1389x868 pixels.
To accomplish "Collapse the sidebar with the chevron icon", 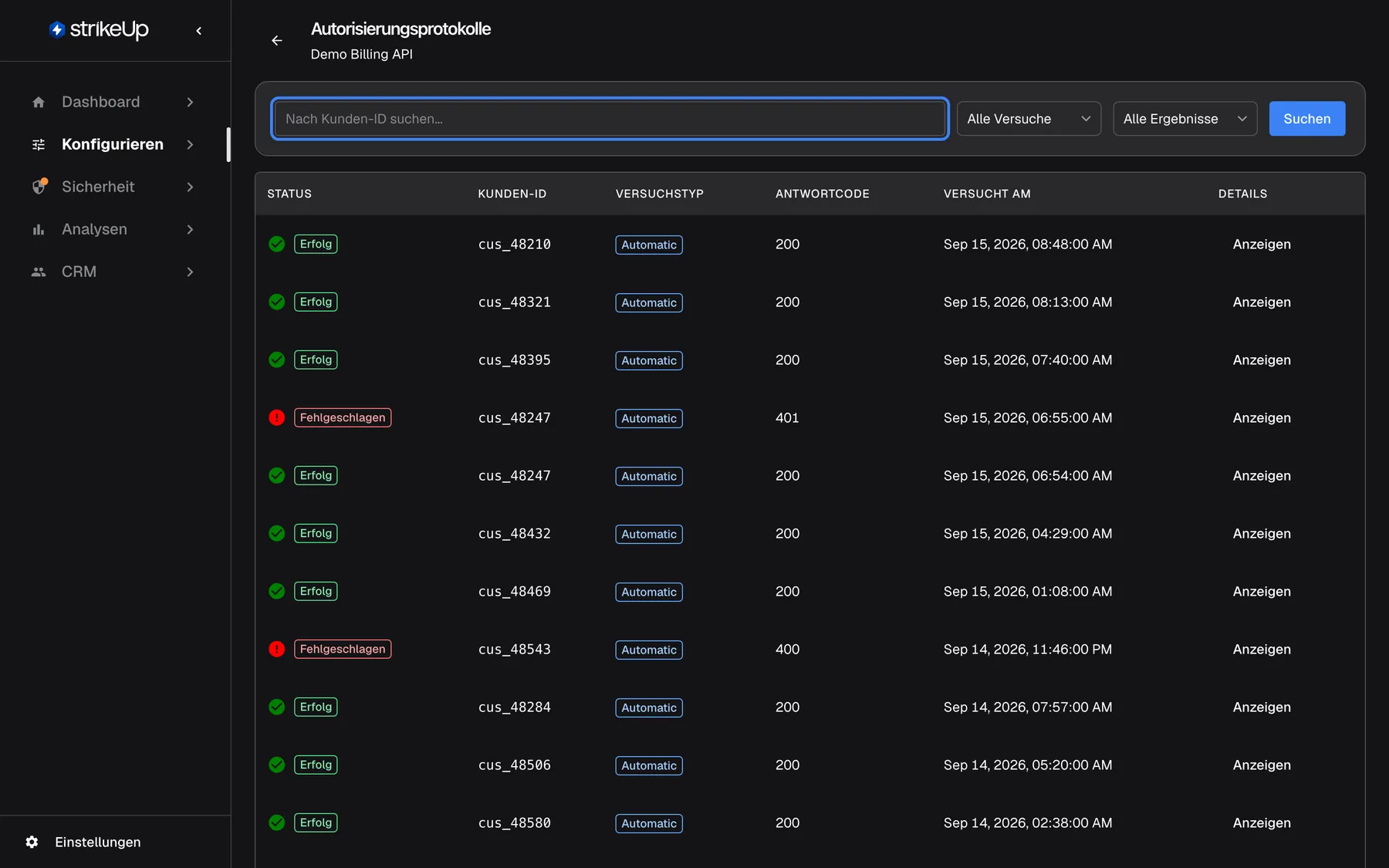I will tap(199, 31).
